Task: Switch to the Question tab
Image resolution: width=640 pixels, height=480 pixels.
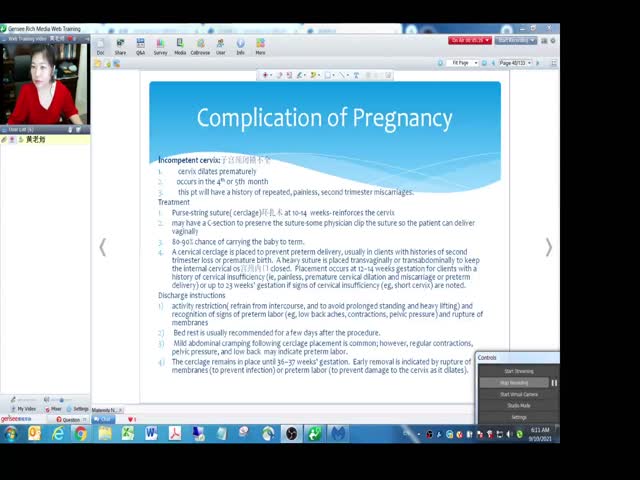Action: pyautogui.click(x=68, y=419)
